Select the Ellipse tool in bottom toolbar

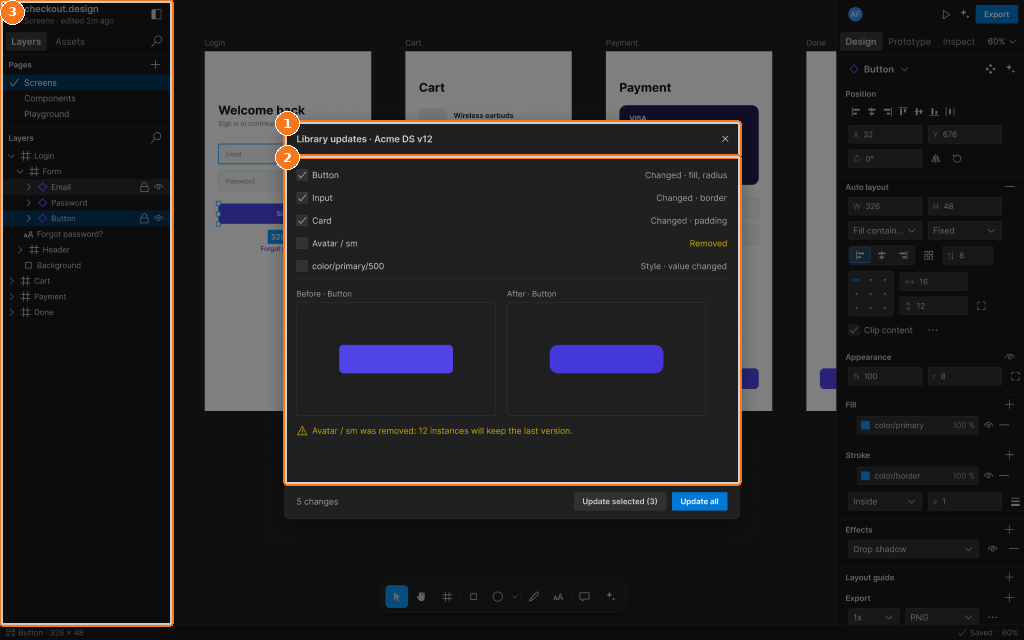[498, 596]
